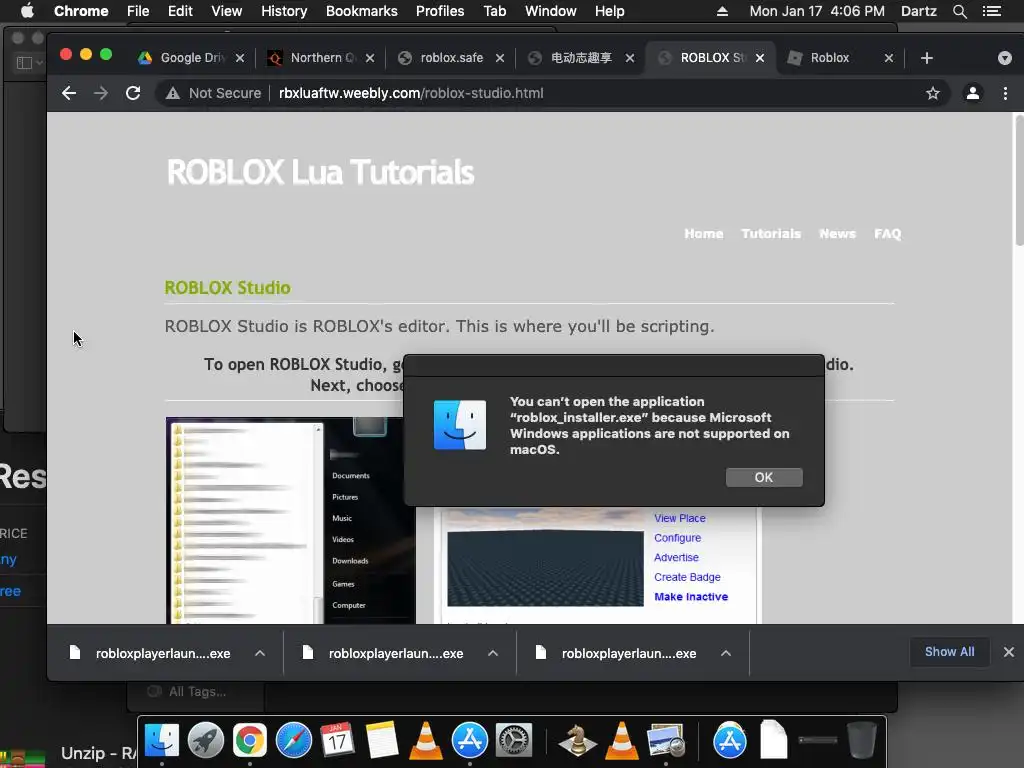Open Chess from the Dock
Viewport: 1024px width, 768px height.
tap(577, 741)
